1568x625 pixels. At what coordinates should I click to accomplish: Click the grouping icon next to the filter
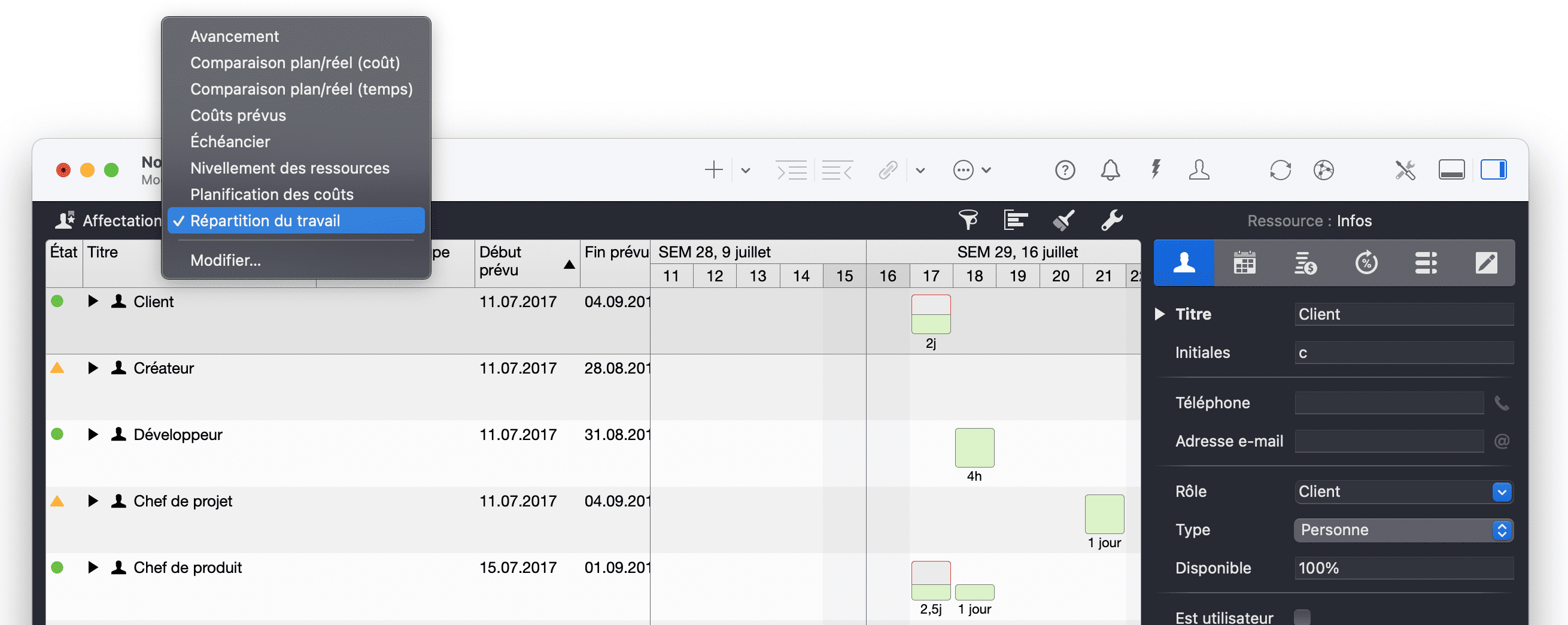[x=1015, y=220]
